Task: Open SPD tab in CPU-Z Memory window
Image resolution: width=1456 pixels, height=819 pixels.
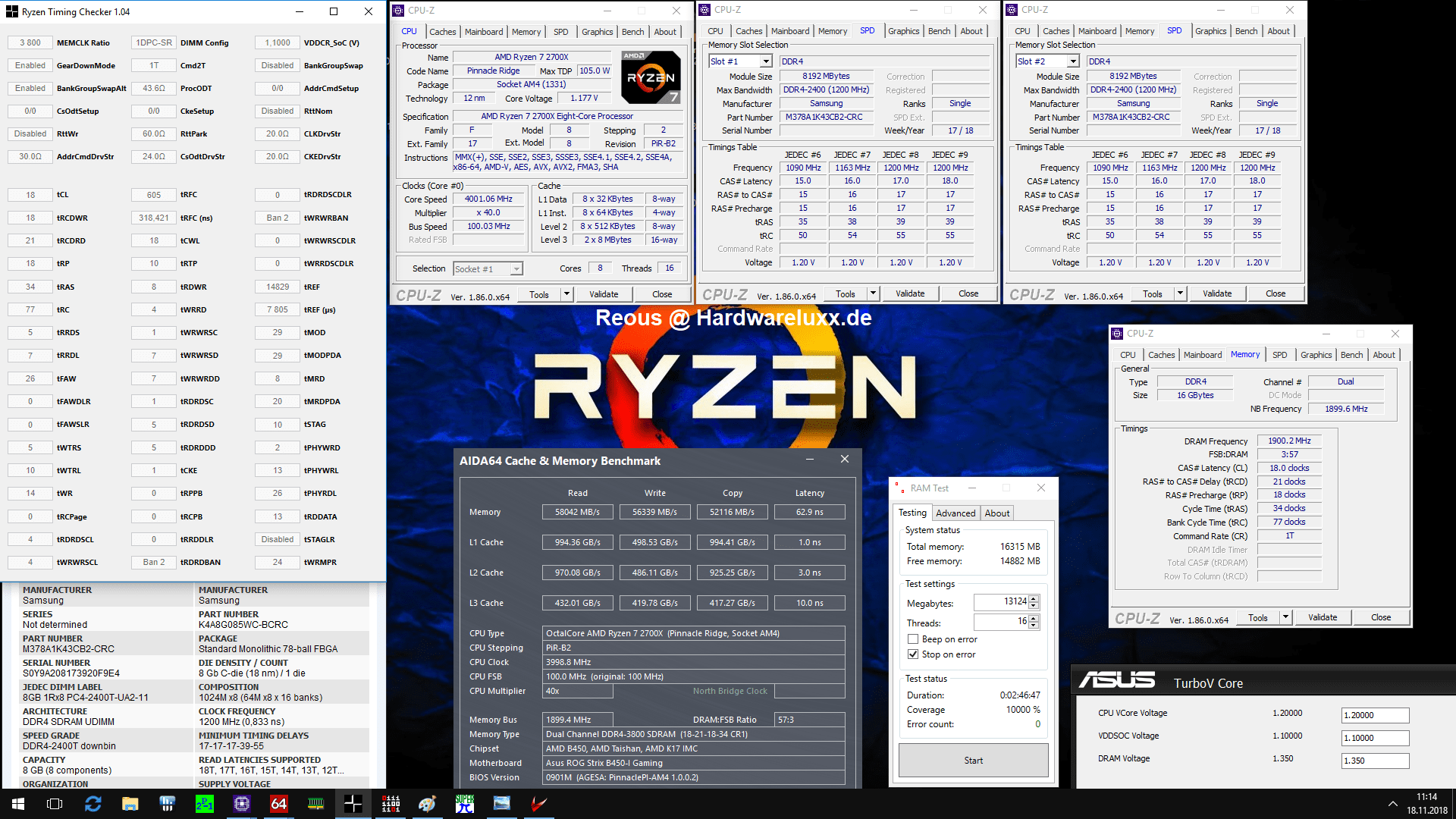Action: pos(1280,355)
